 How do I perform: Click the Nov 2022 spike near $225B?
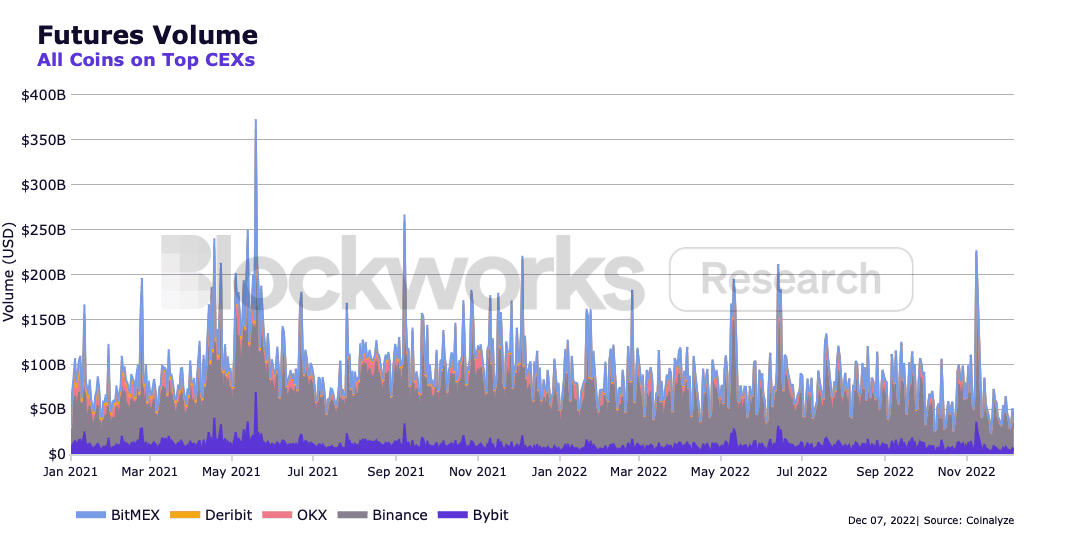[x=976, y=254]
